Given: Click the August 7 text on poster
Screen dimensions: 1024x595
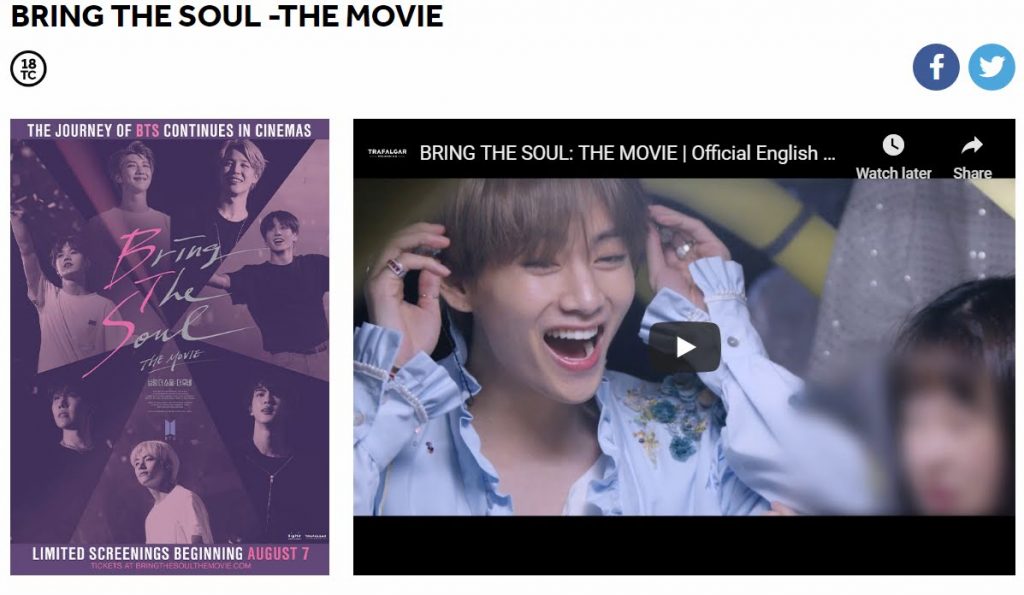Looking at the screenshot, I should 278,553.
